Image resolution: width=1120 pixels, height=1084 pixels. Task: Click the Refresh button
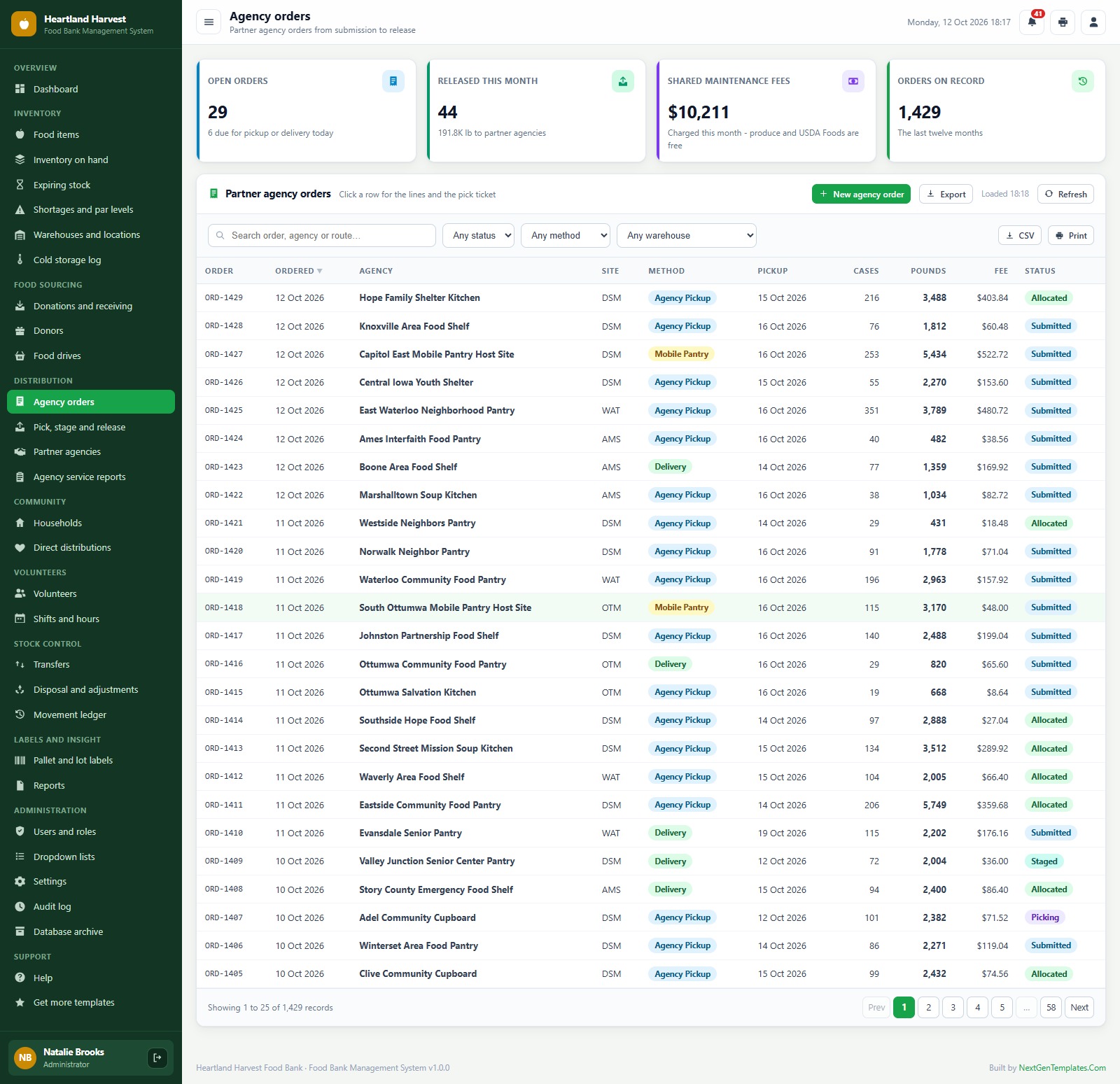click(x=1065, y=194)
